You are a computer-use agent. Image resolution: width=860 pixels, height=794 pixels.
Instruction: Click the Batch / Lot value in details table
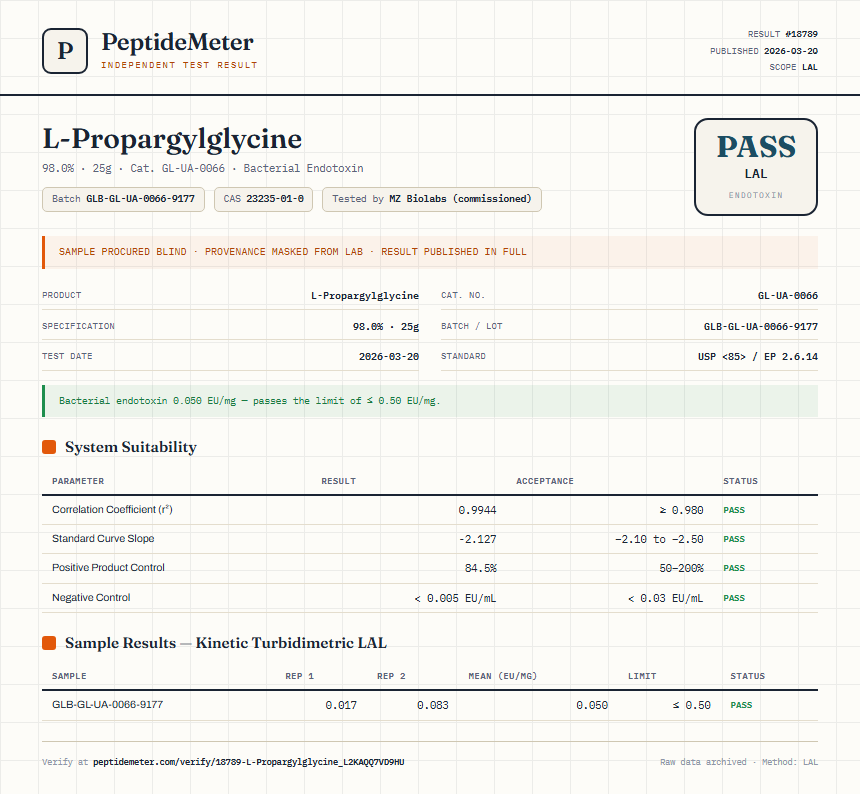[x=761, y=326]
